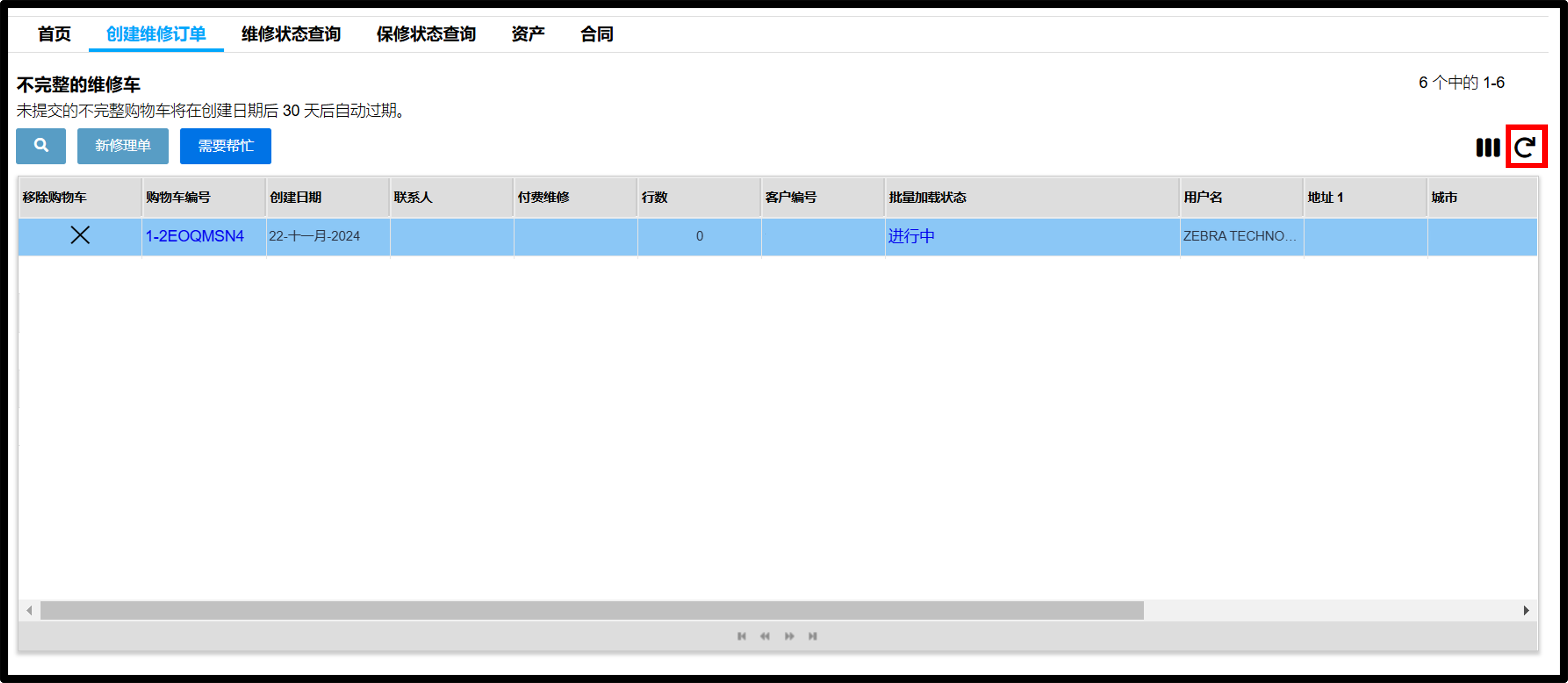Click the 不完整的维修车 heading

click(x=79, y=85)
